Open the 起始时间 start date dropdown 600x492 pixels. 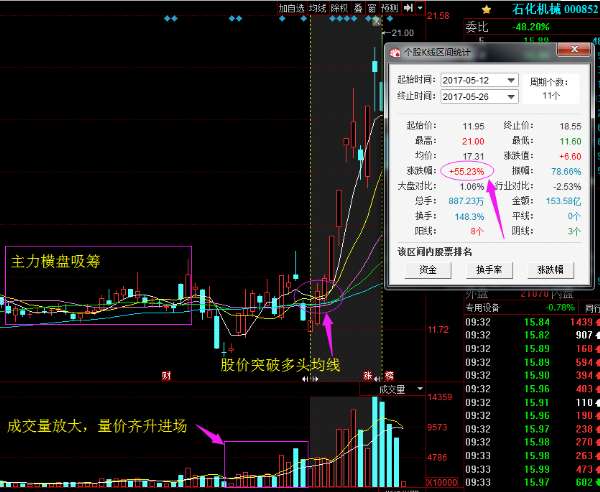click(511, 80)
